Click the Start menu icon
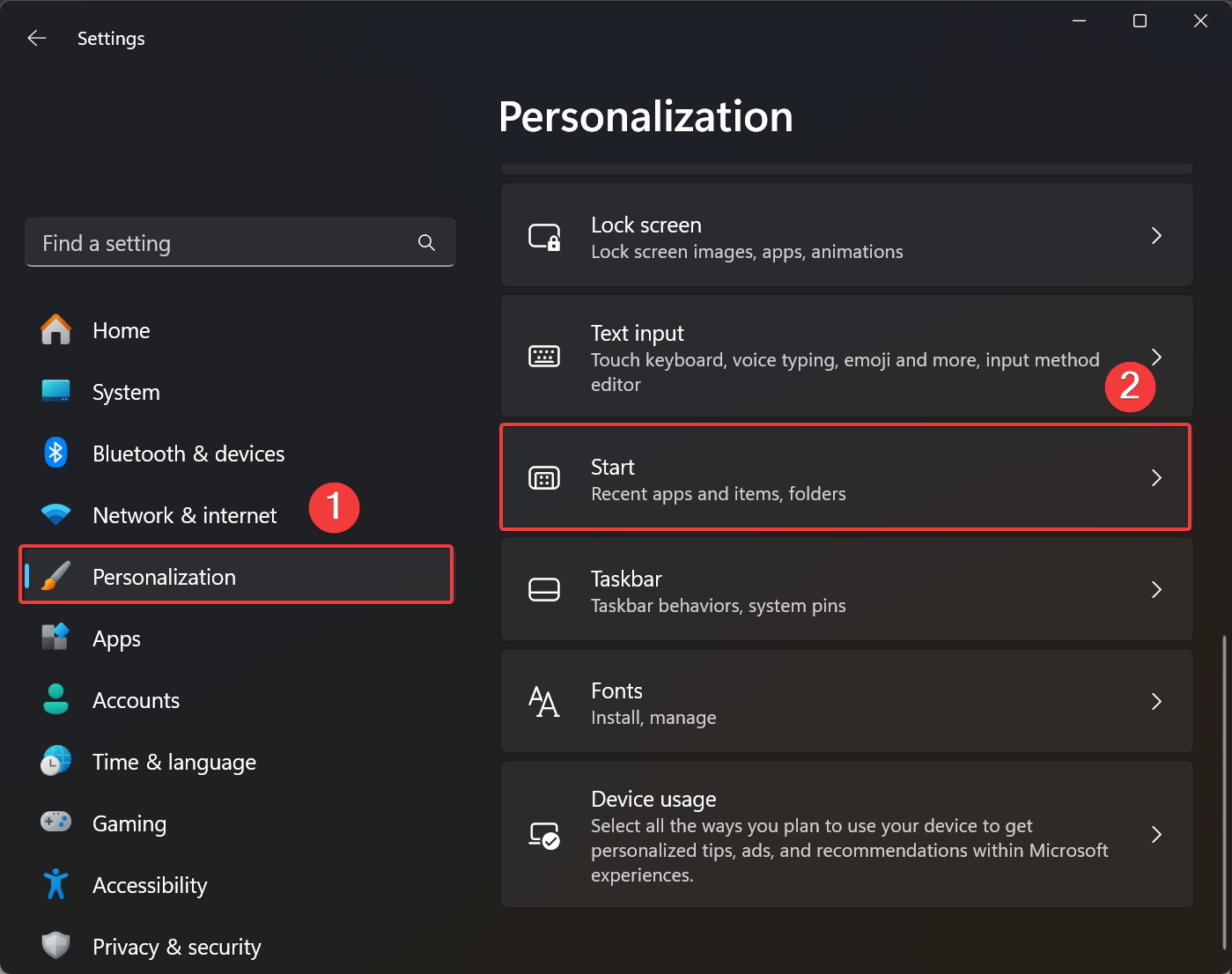Viewport: 1232px width, 974px height. point(544,478)
